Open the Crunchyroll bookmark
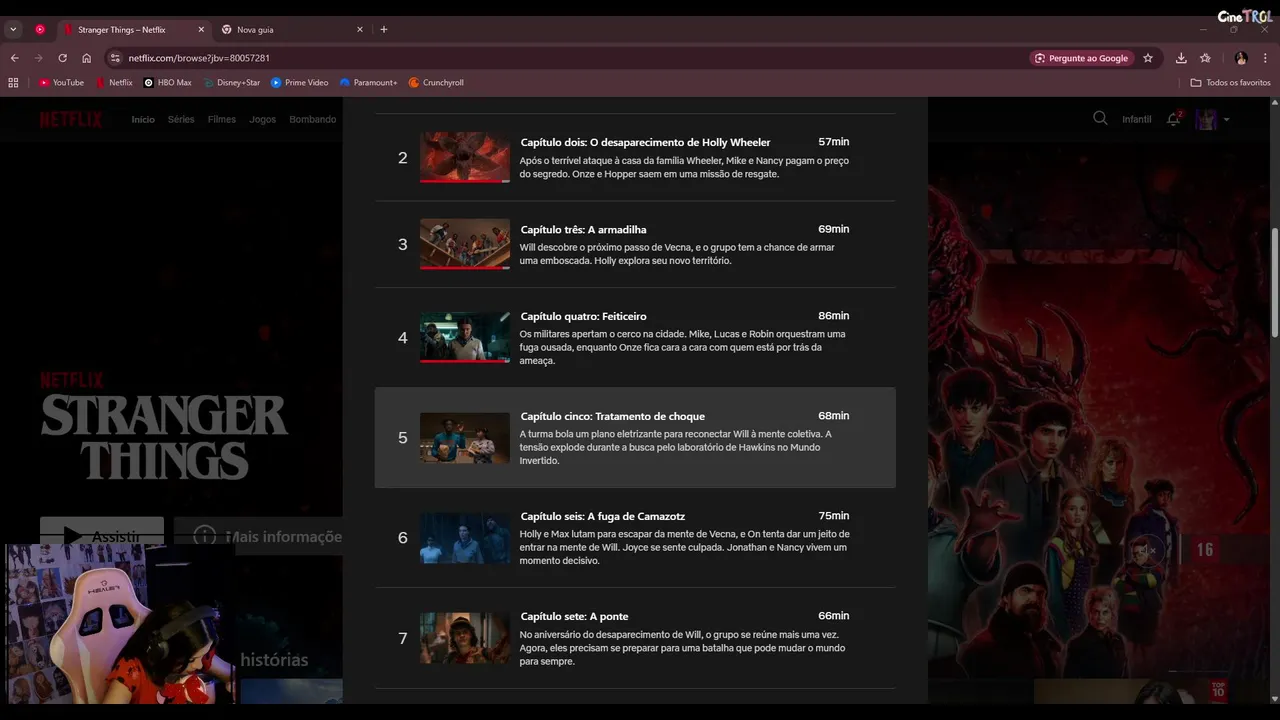 436,83
